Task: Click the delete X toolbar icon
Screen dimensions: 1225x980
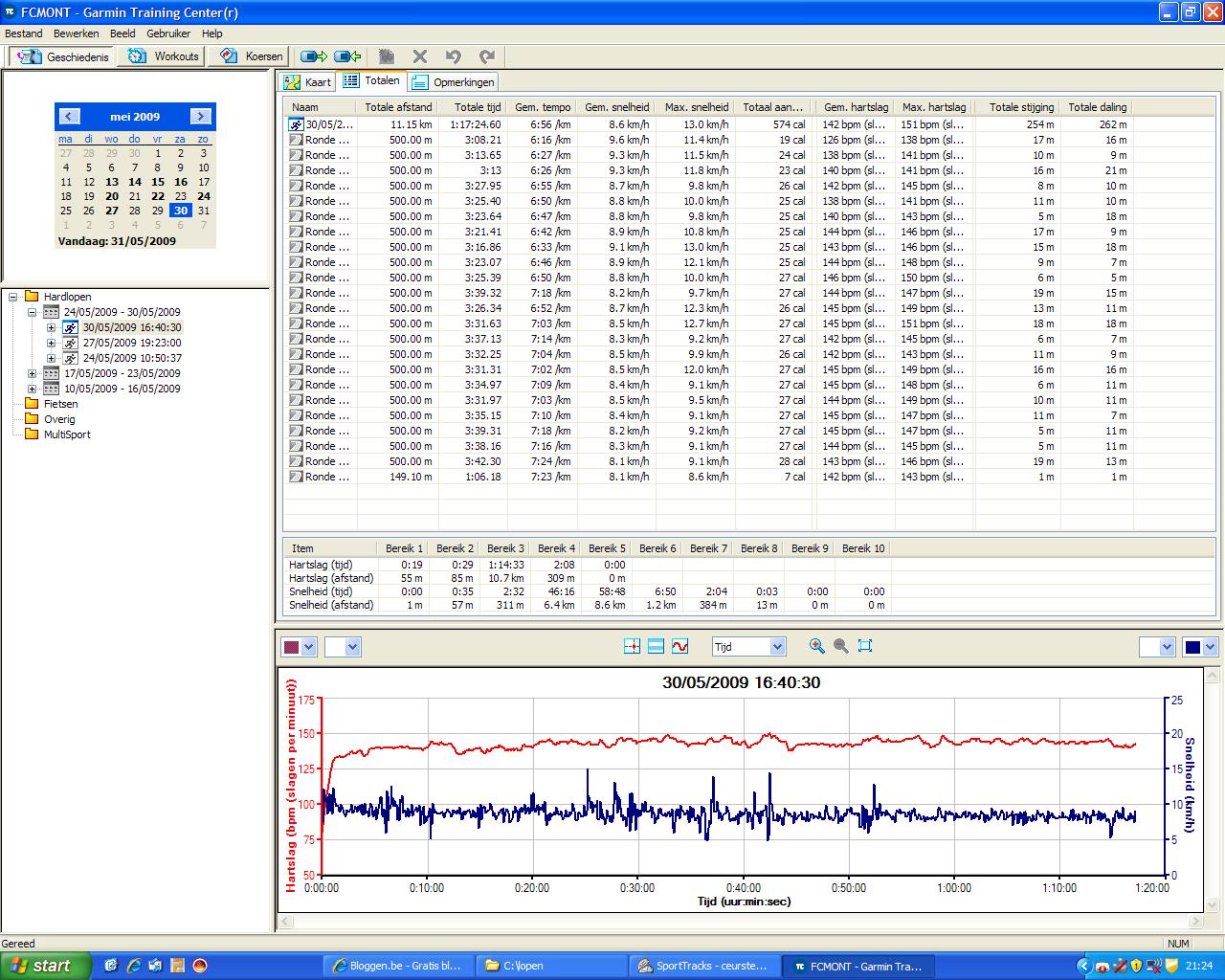Action: [x=420, y=56]
